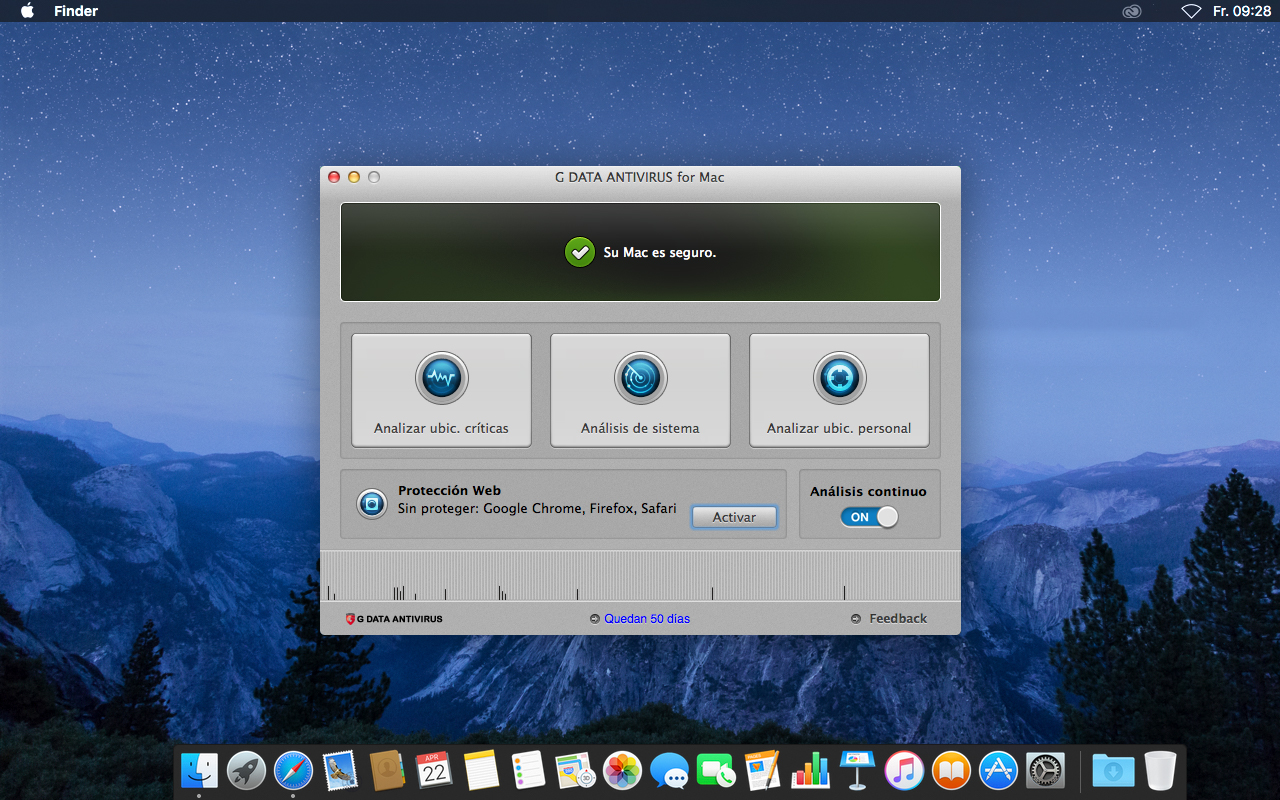Click the Feedback link
This screenshot has height=800, width=1280.
(x=898, y=619)
